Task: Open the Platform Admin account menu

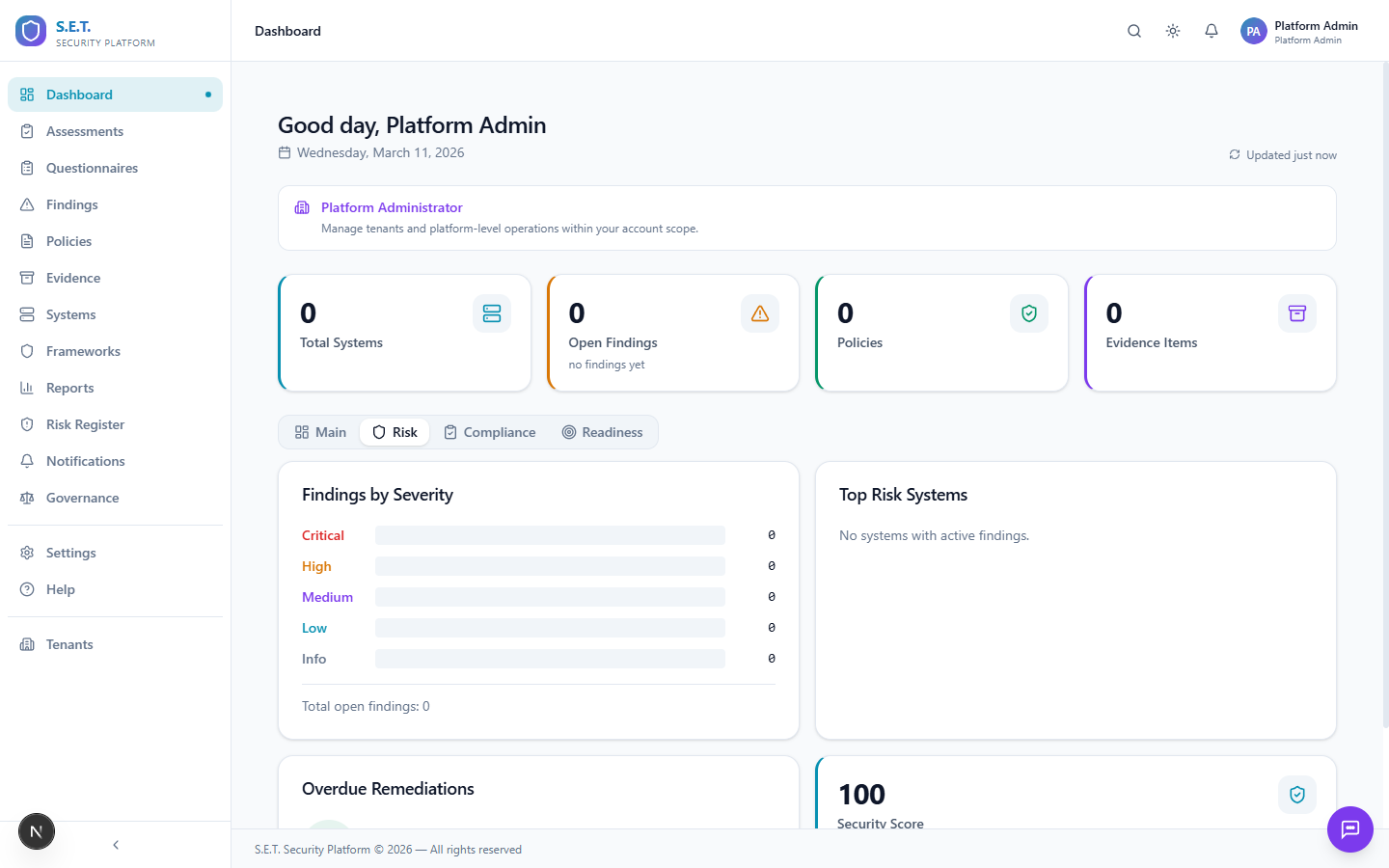Action: 1299,31
